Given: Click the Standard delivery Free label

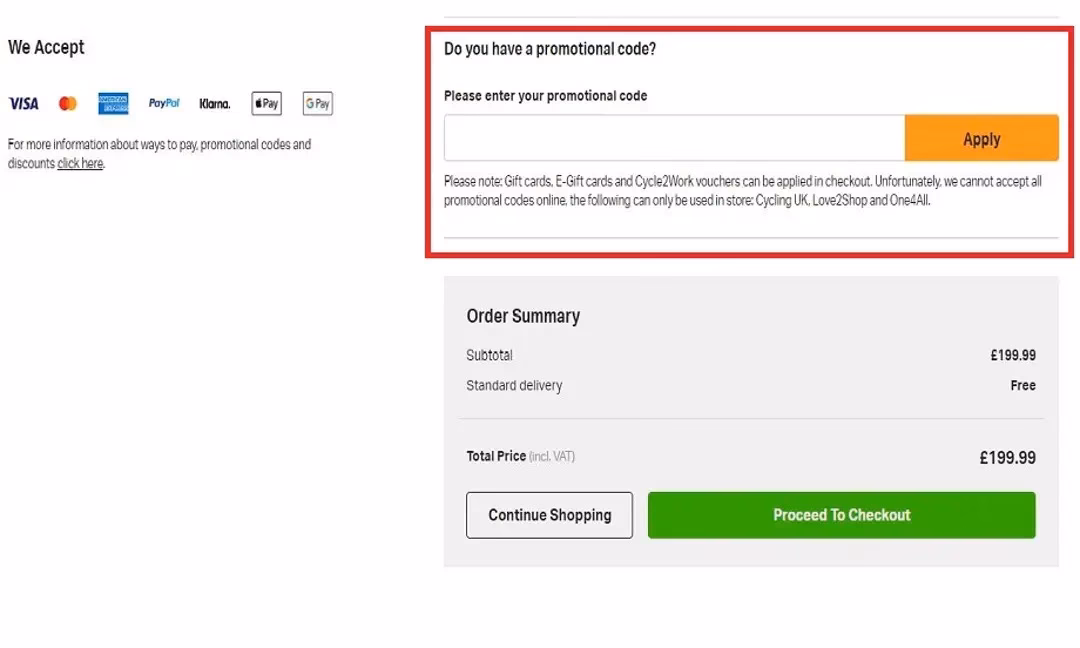Looking at the screenshot, I should tap(1023, 385).
